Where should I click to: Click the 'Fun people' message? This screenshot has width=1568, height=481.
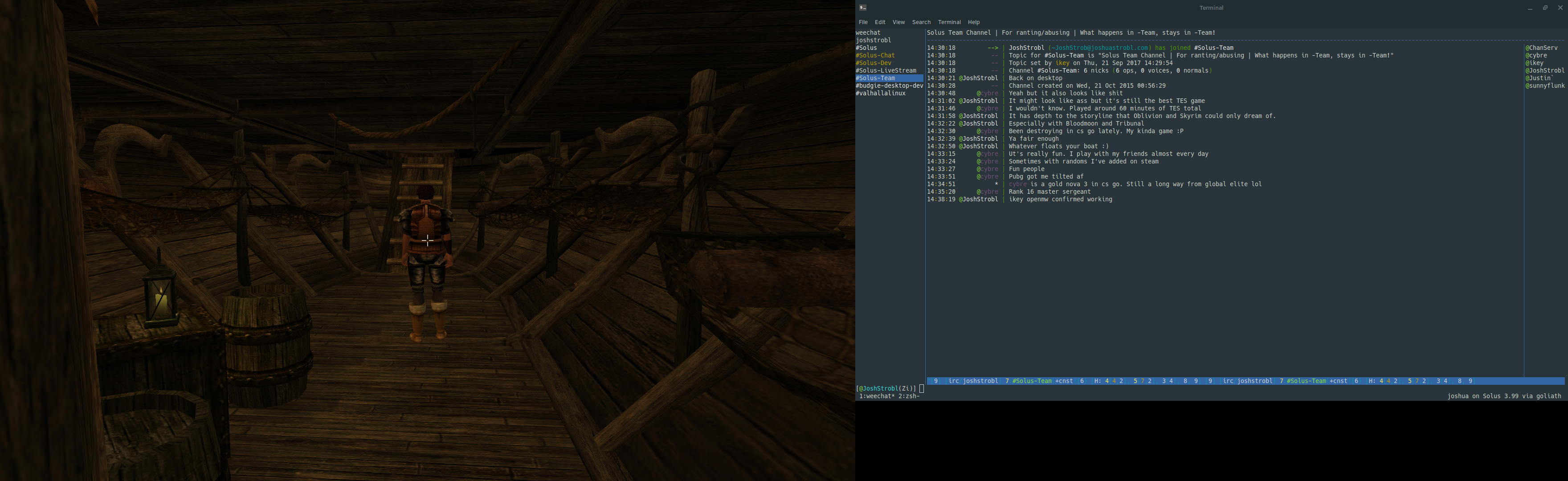[x=1026, y=169]
